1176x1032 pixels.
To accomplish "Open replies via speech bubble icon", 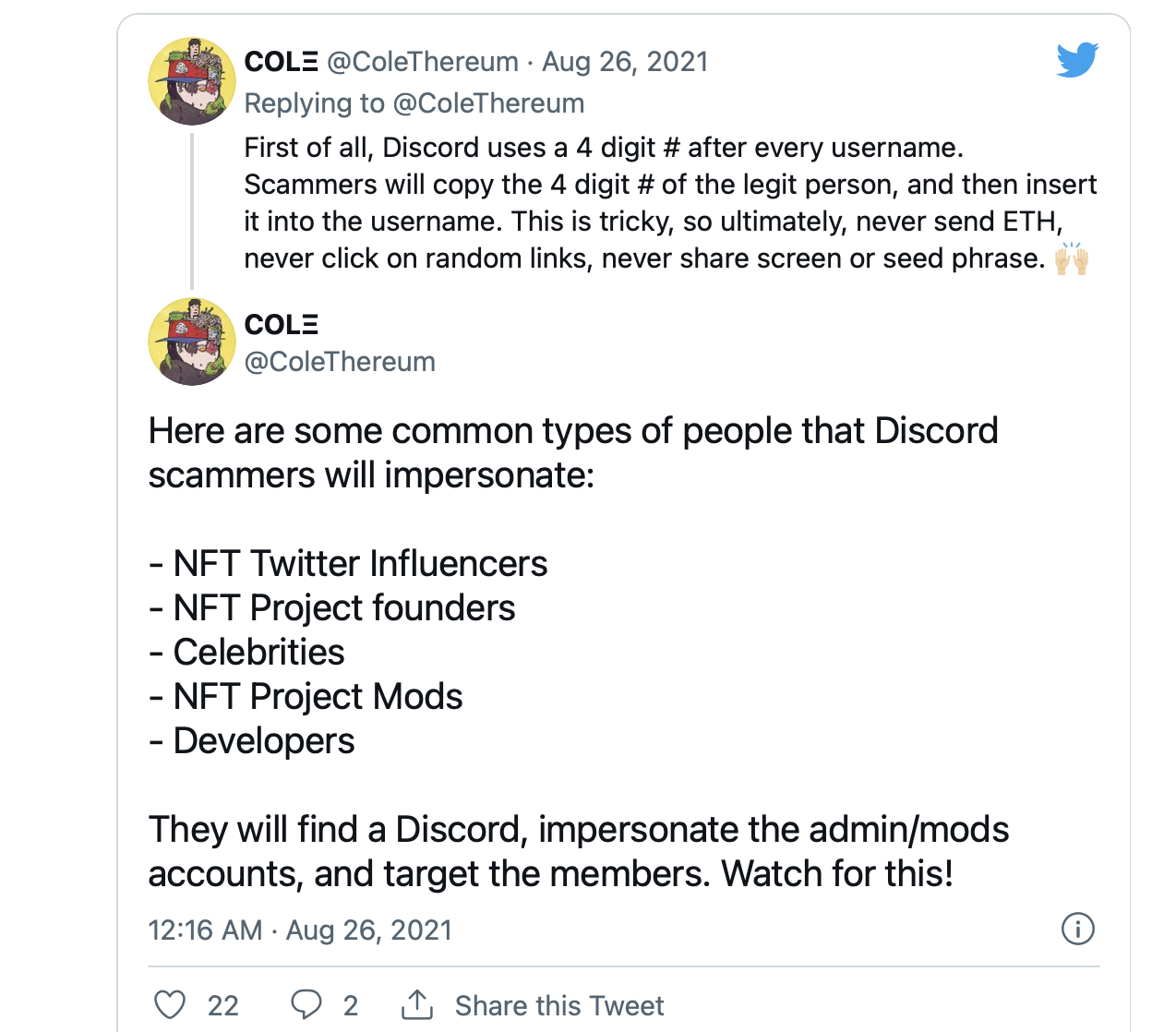I will pos(306,1004).
